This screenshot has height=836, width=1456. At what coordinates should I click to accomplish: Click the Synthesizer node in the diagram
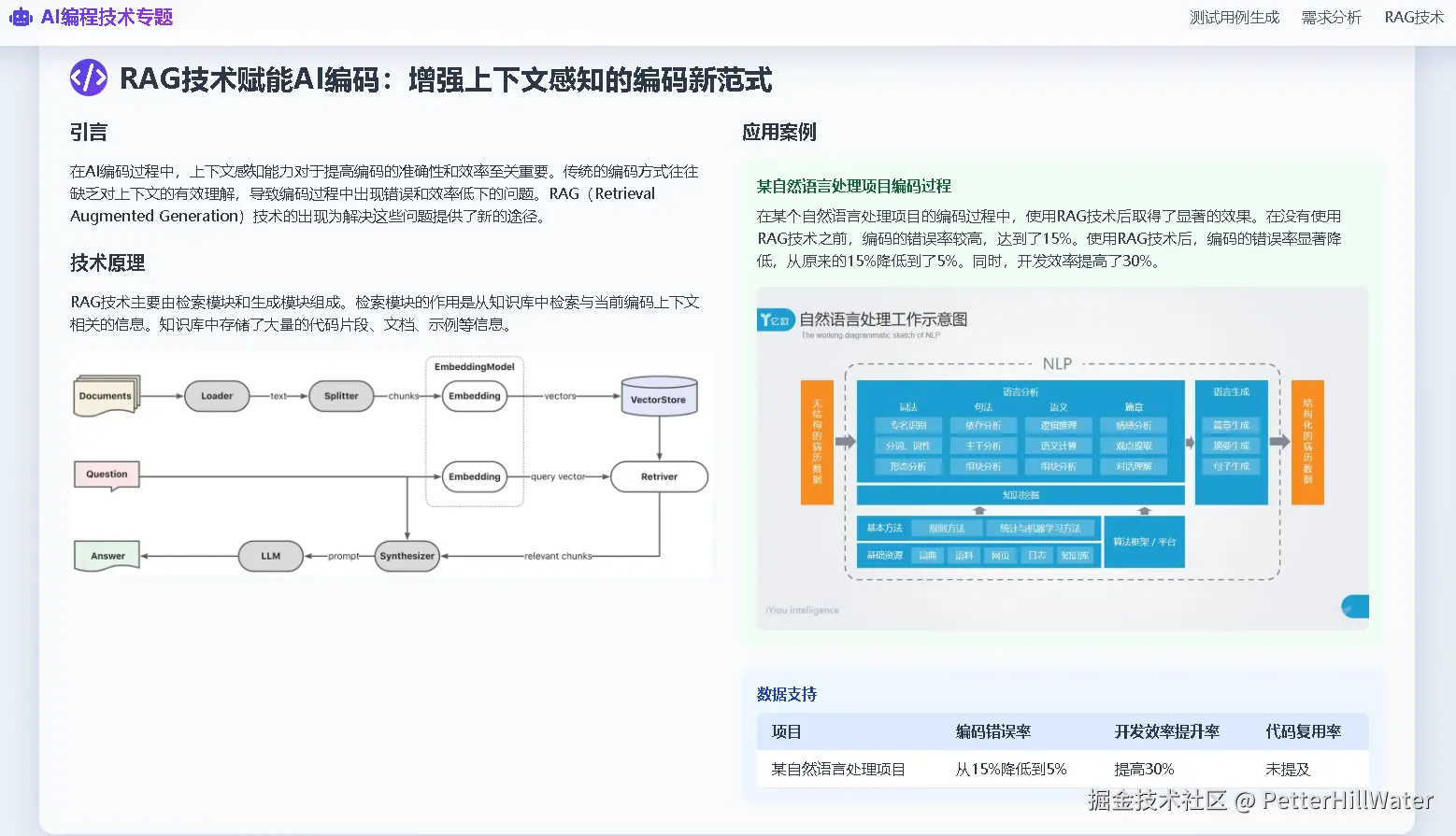pyautogui.click(x=407, y=556)
